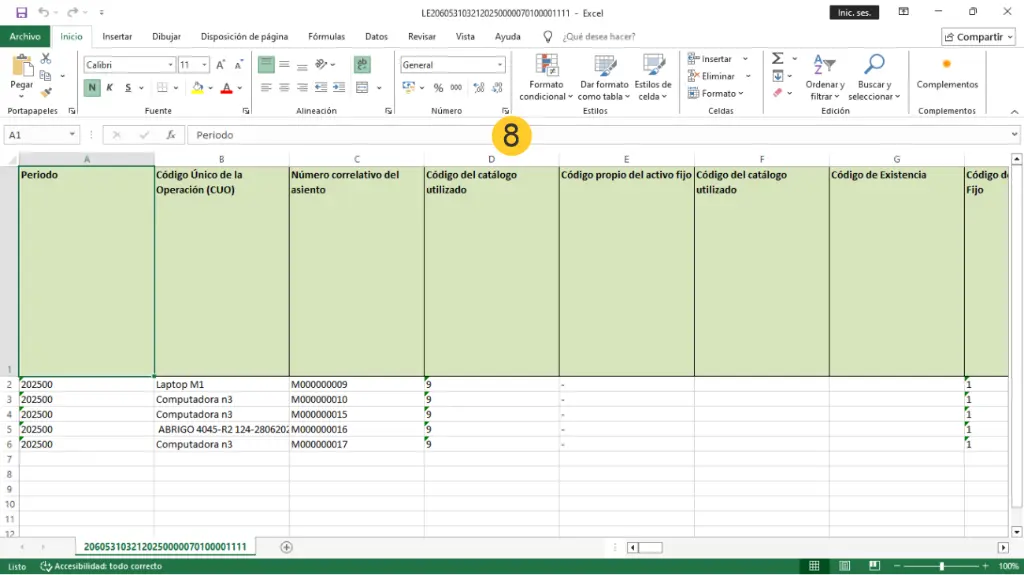This screenshot has width=1024, height=575.
Task: Switch to the Insertar tab
Action: [117, 37]
